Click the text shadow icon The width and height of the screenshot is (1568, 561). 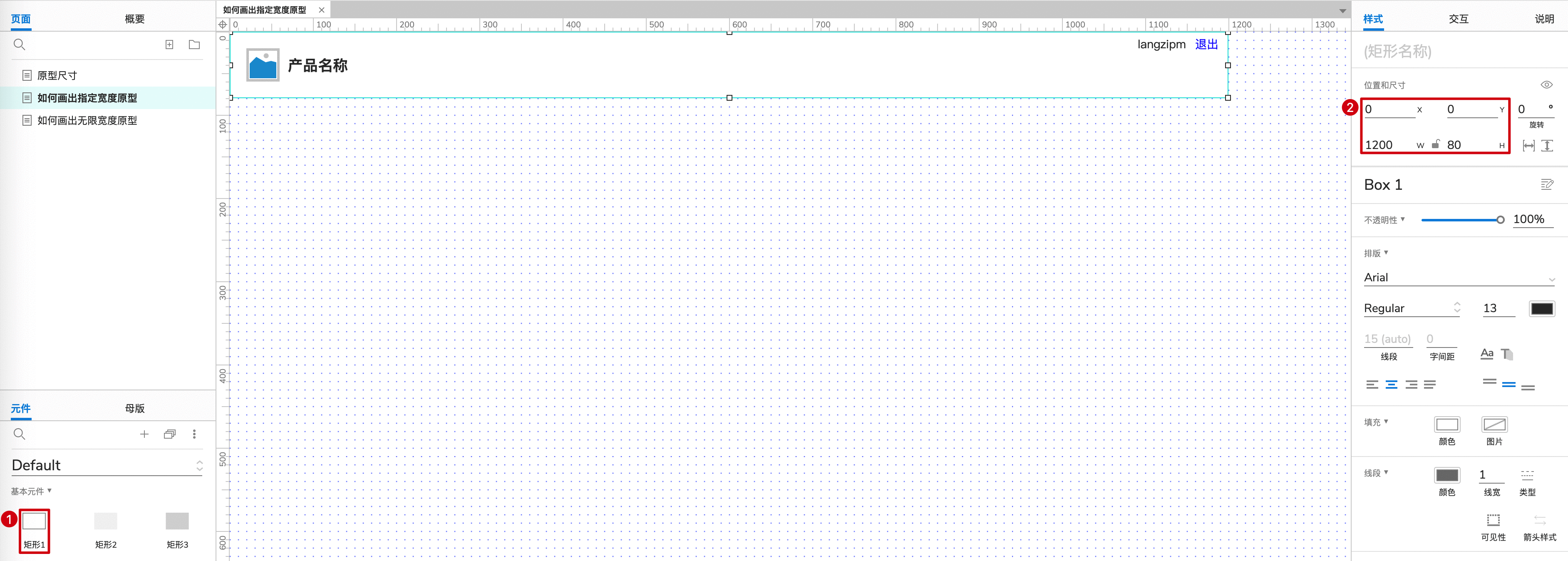[1507, 354]
